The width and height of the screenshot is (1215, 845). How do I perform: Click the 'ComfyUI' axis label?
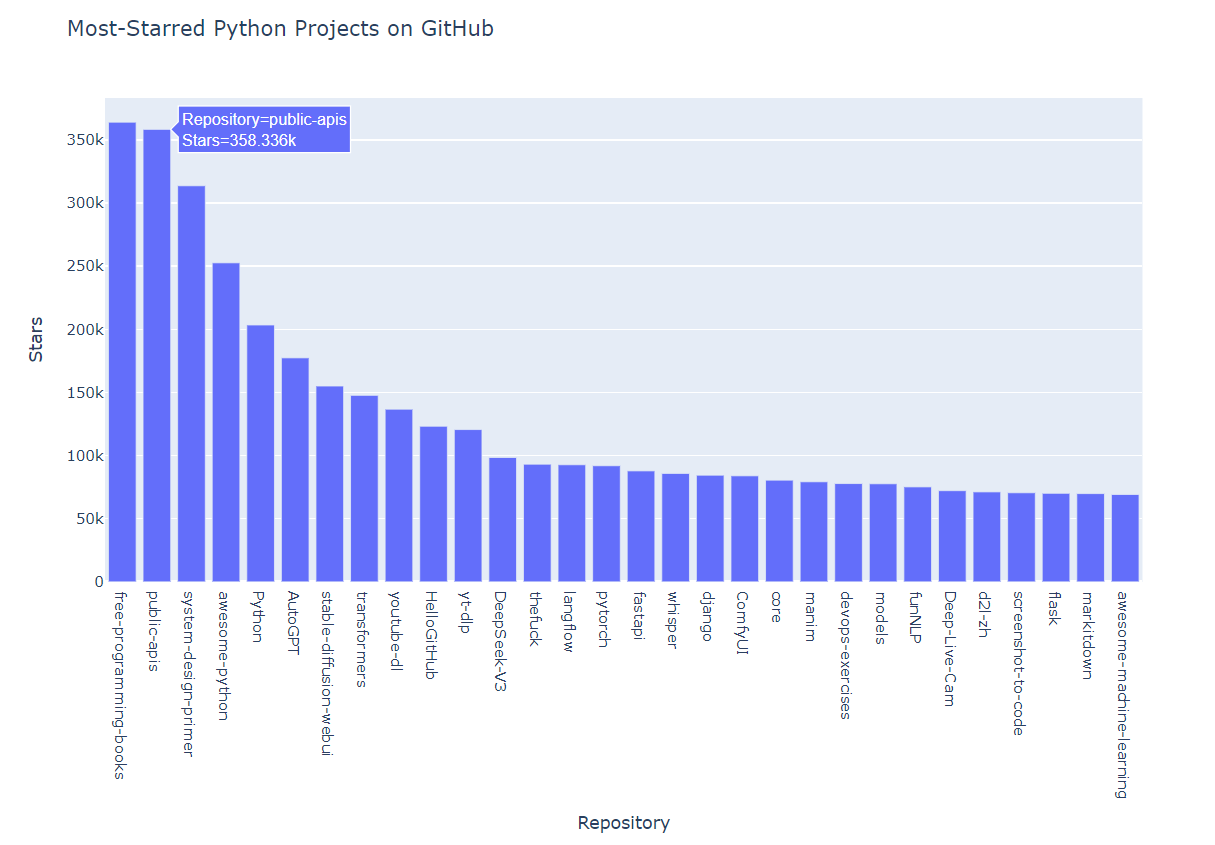click(742, 622)
